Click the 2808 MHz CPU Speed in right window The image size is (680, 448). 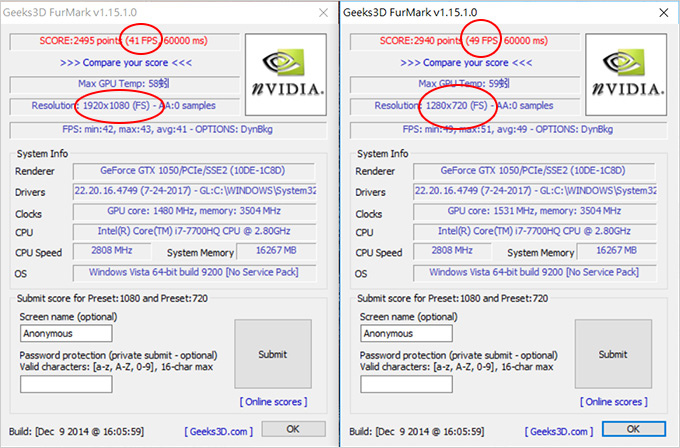(x=452, y=251)
